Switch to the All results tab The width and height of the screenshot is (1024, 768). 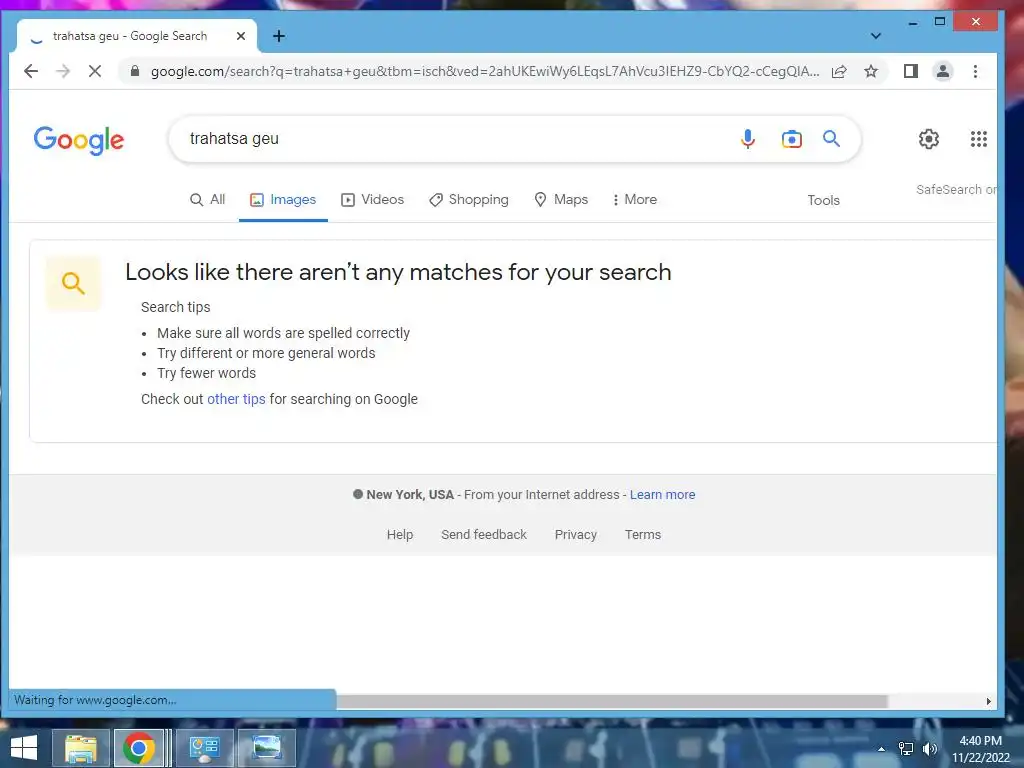click(208, 200)
